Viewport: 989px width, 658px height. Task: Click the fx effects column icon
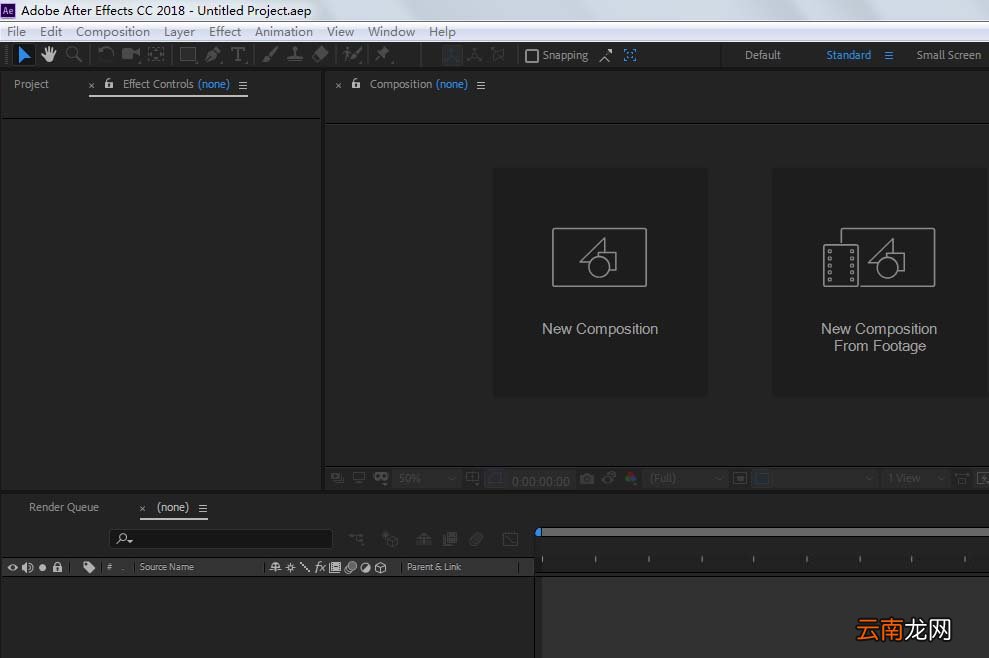pyautogui.click(x=320, y=567)
